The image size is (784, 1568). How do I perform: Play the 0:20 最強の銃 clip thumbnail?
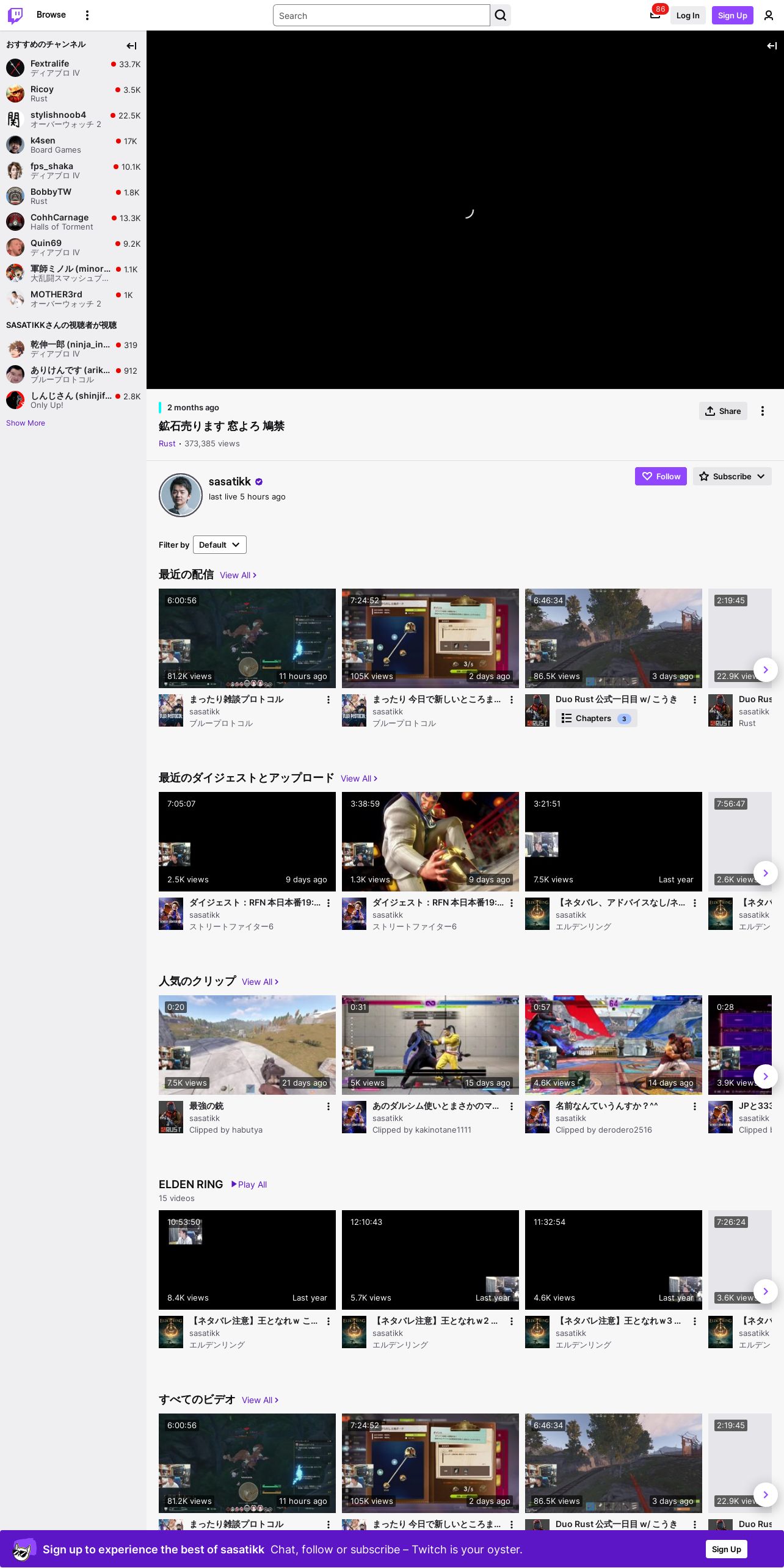pos(247,1045)
